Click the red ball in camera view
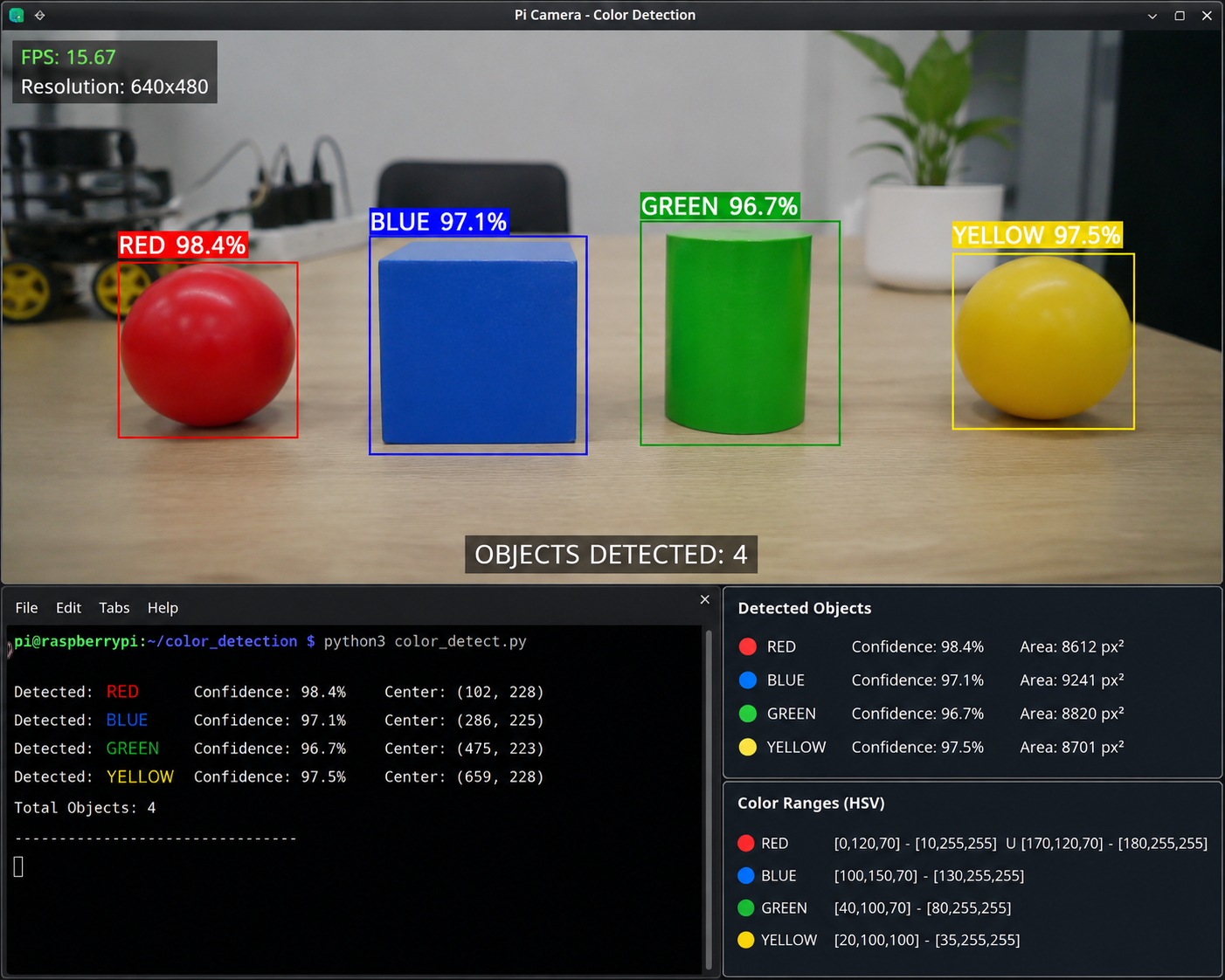Image resolution: width=1225 pixels, height=980 pixels. point(208,347)
